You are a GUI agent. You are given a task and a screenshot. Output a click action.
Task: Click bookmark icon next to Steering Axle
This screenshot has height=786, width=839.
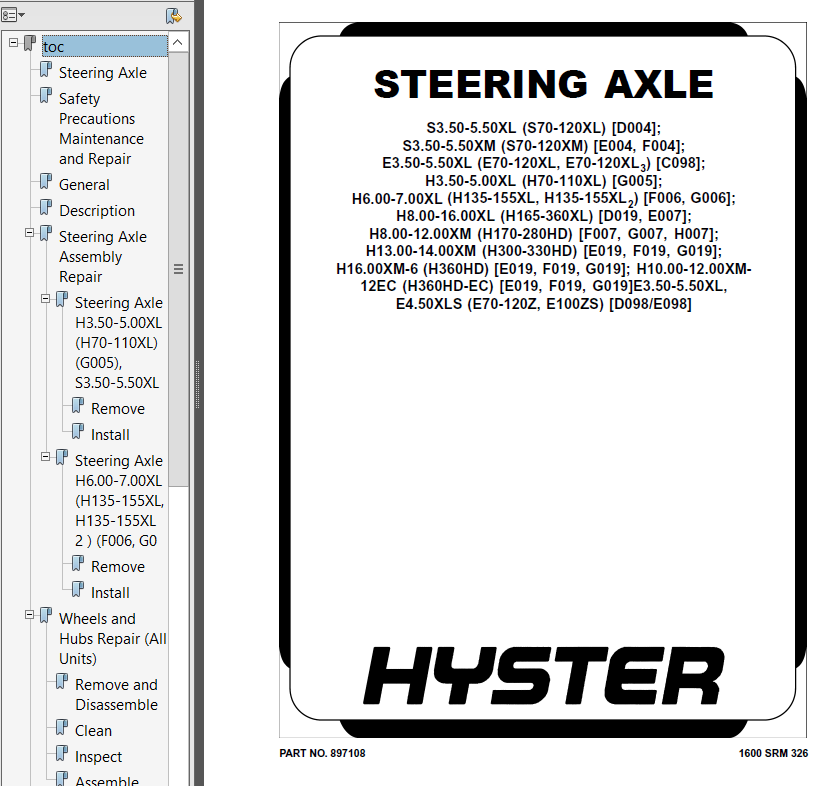[46, 70]
